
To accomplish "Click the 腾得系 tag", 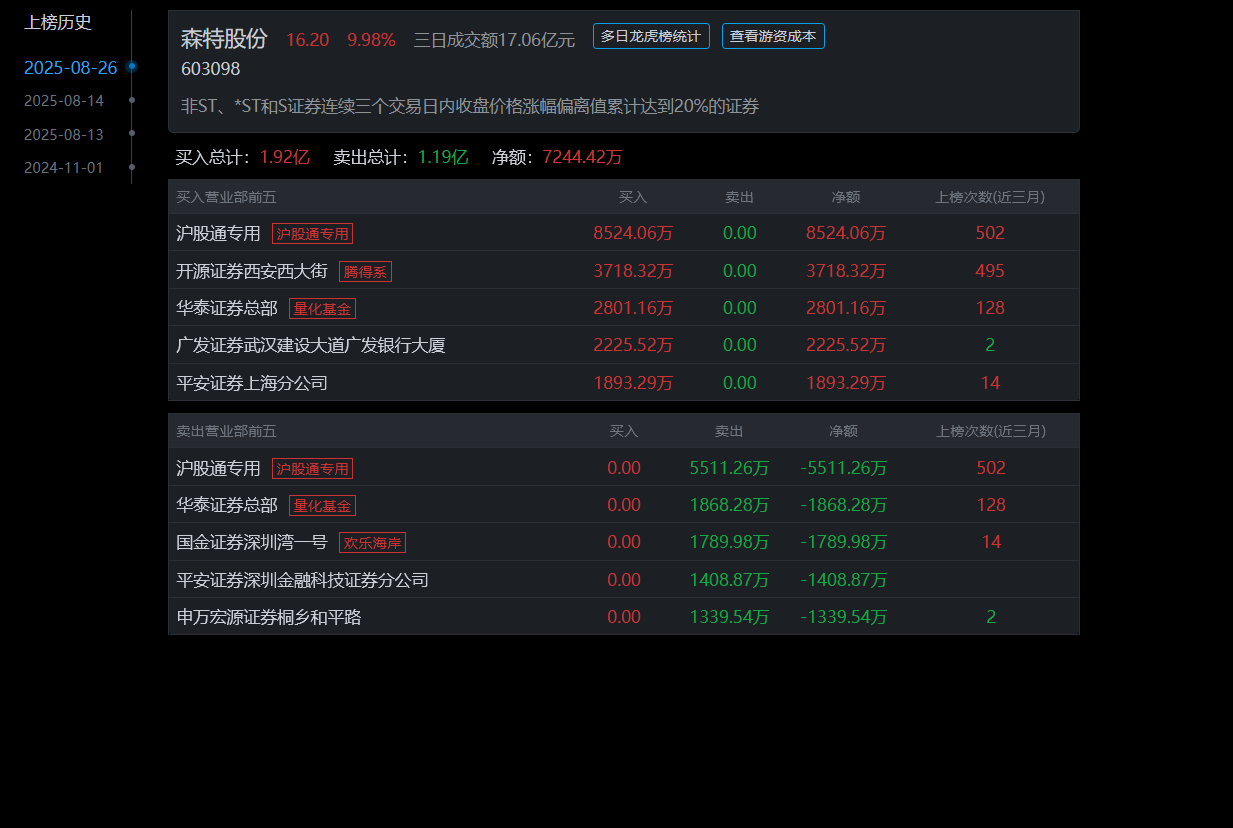I will coord(365,271).
